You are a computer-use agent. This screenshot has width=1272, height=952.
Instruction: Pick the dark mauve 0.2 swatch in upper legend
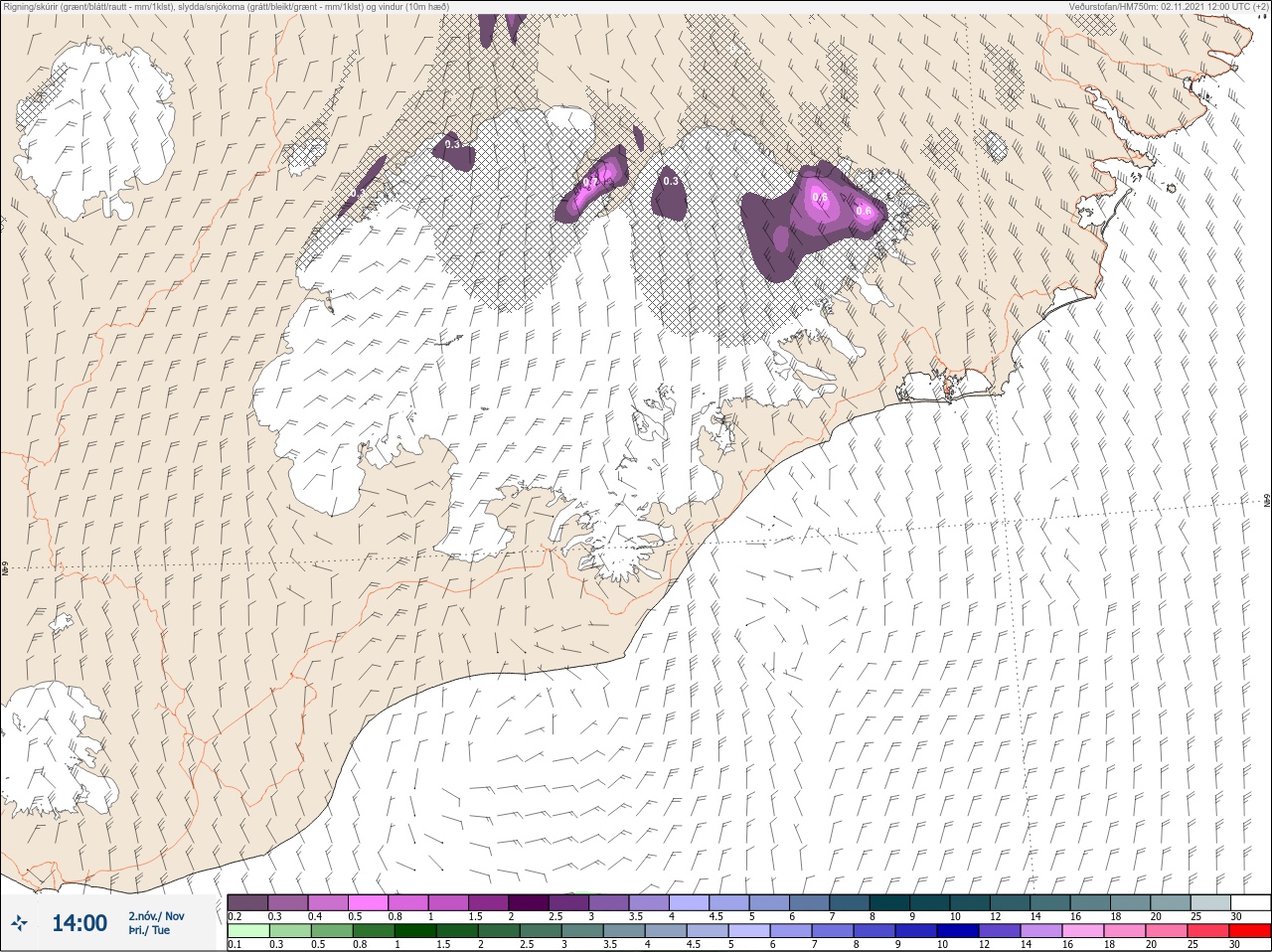247,902
